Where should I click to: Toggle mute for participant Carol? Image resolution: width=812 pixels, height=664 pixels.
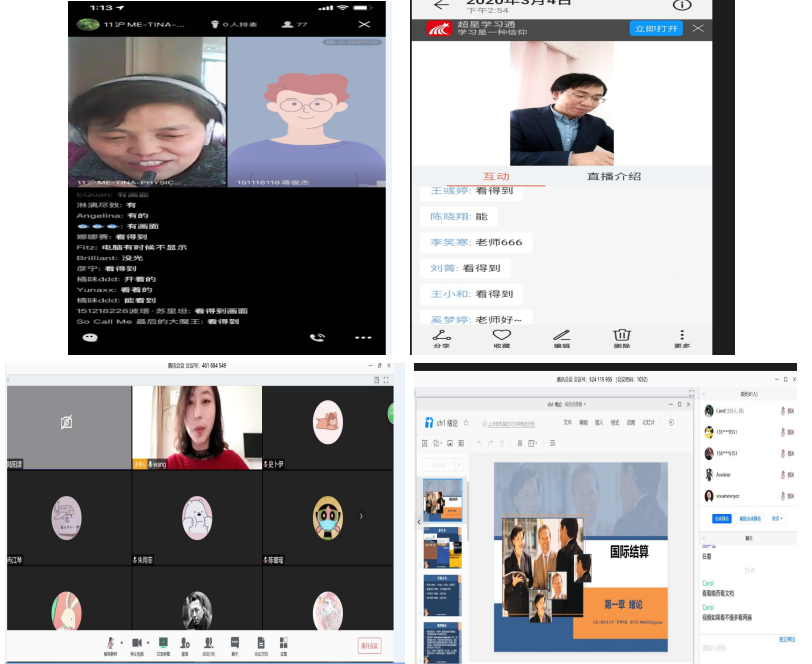tap(783, 411)
